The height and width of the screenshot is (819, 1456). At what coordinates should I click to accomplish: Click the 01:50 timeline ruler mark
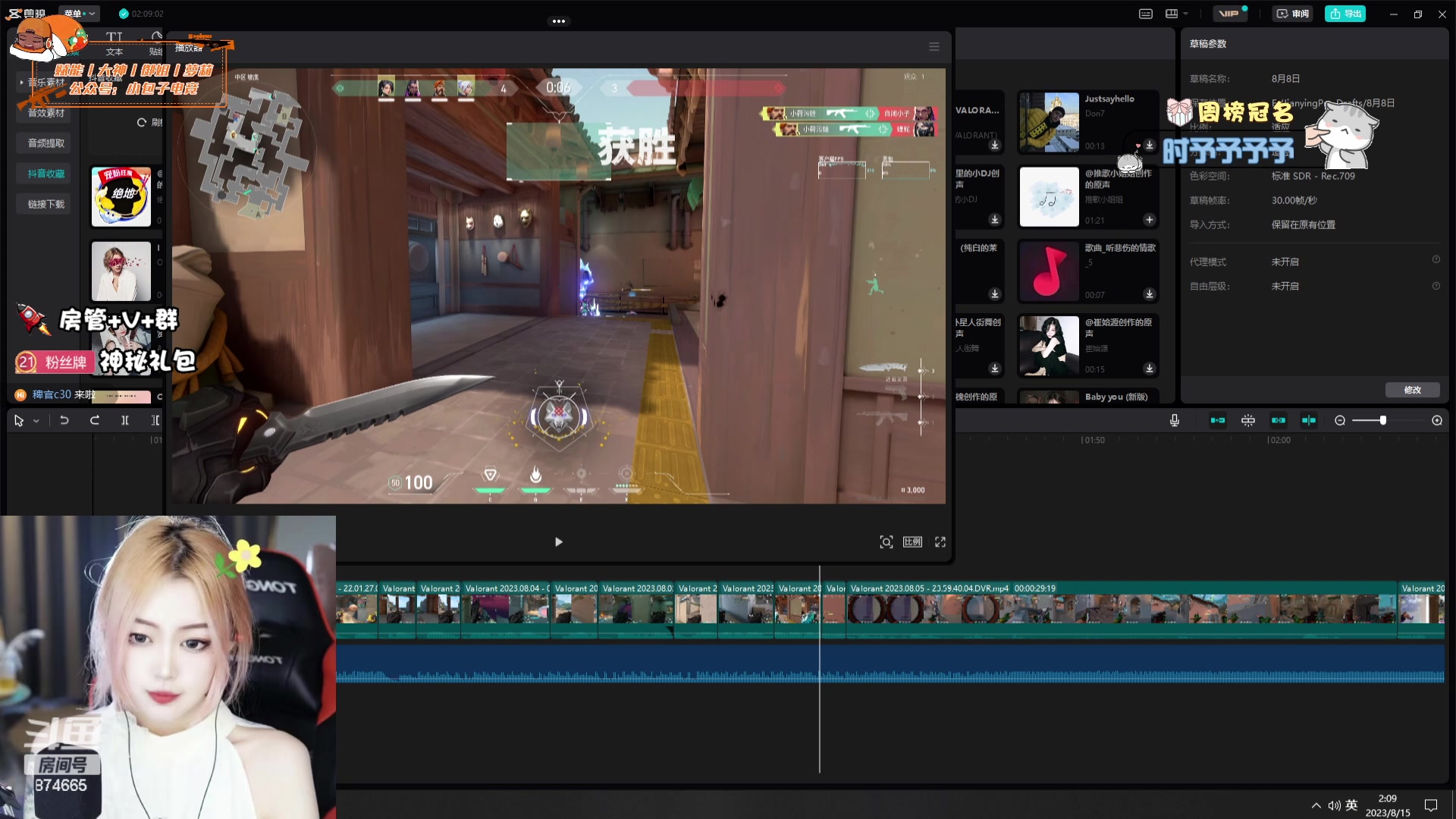(1093, 440)
